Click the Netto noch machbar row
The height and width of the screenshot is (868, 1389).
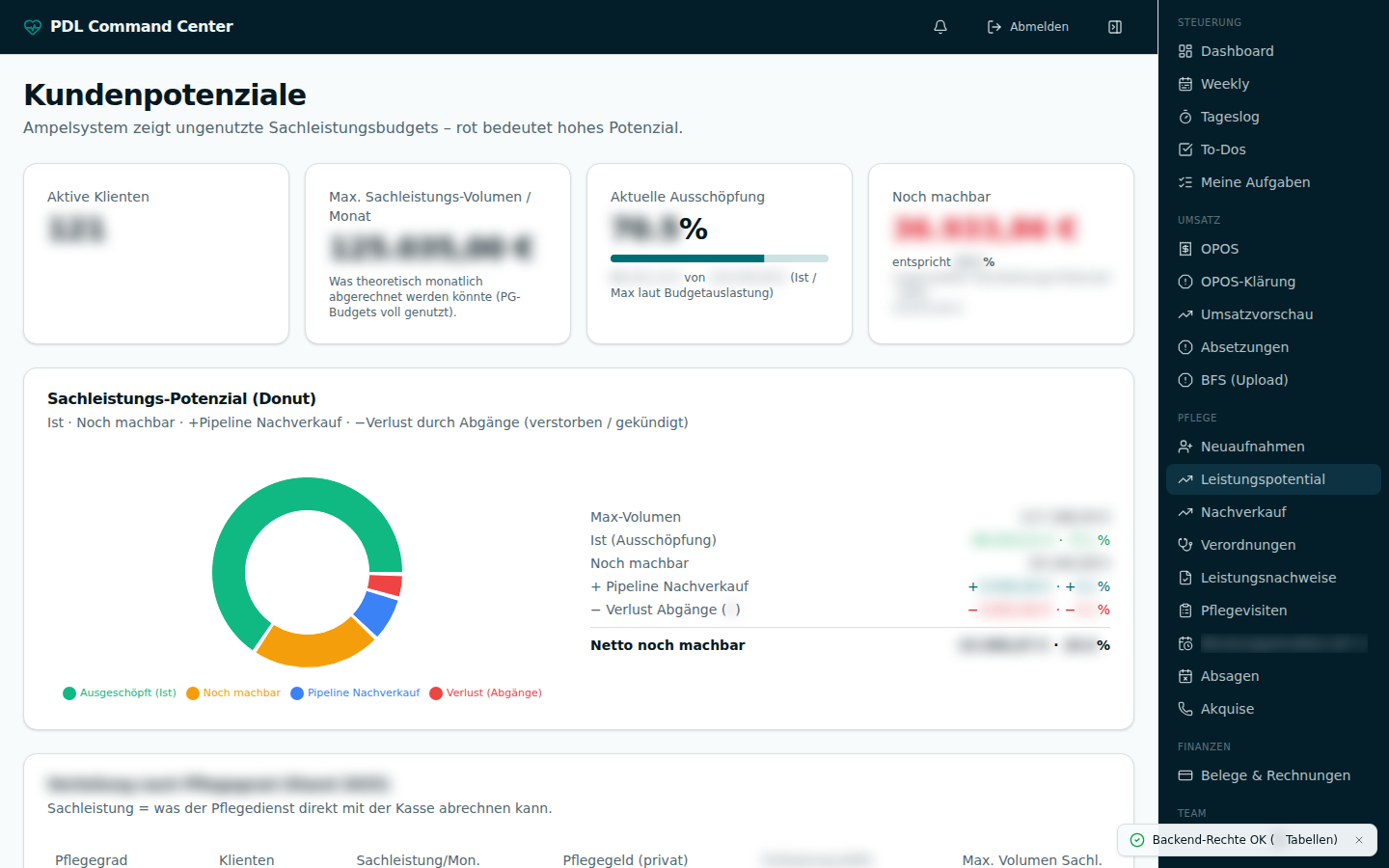pos(850,645)
